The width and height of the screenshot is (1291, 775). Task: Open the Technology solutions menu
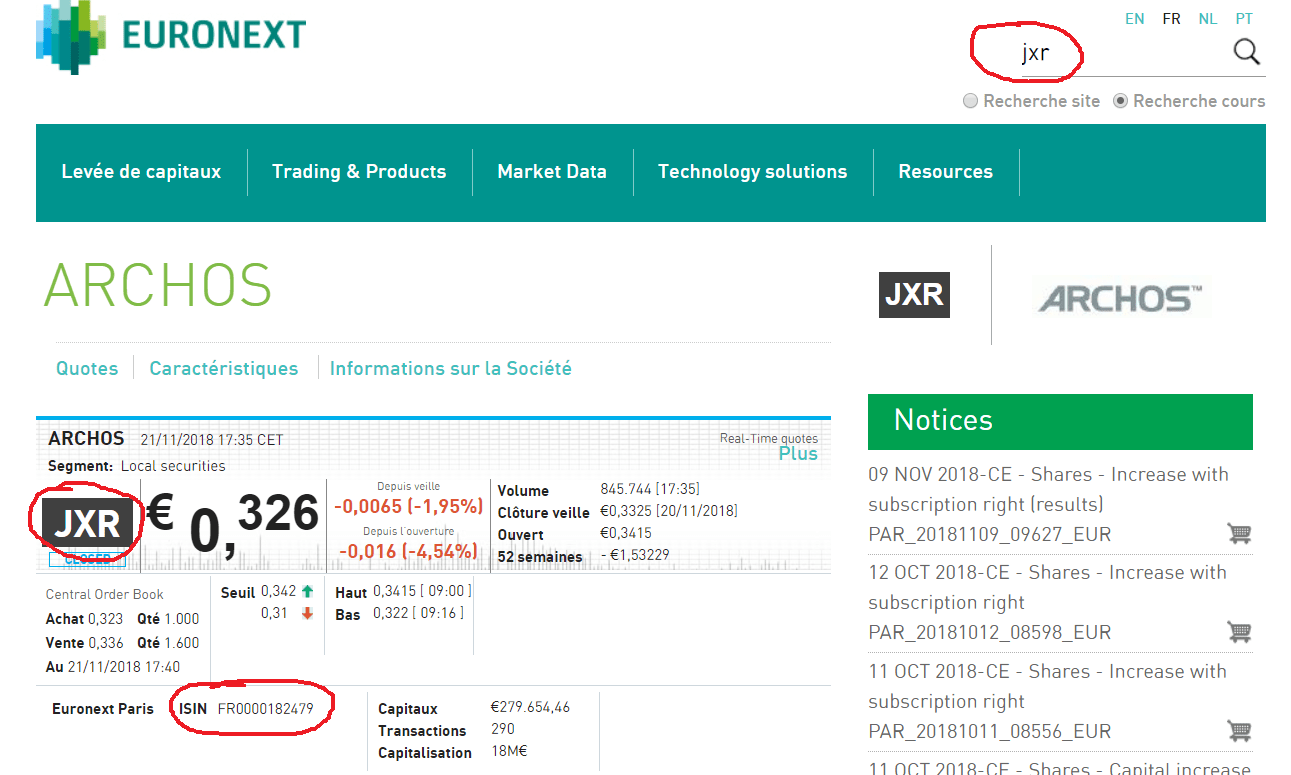coord(752,171)
